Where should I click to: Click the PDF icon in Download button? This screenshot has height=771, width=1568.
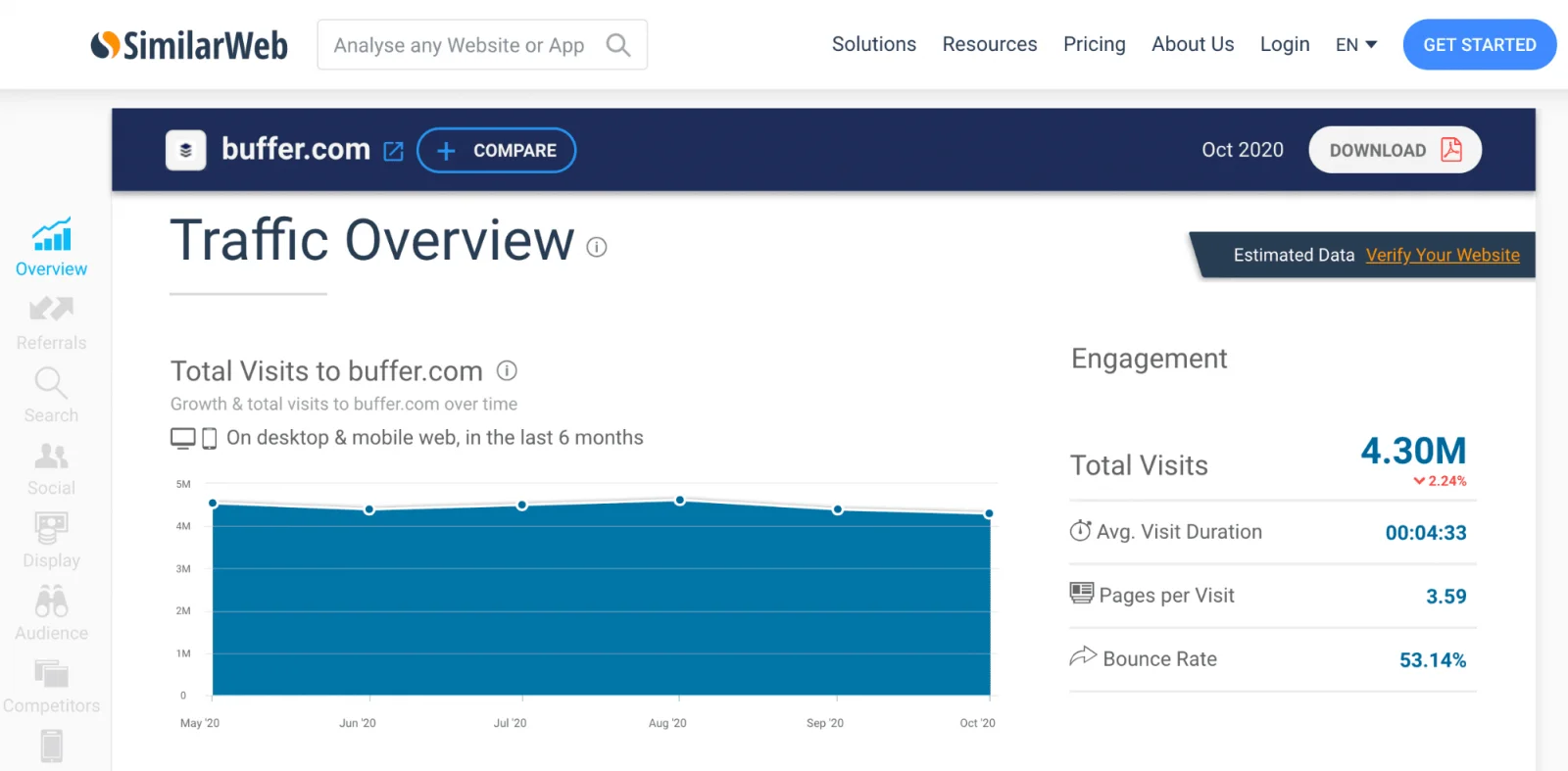1451,150
